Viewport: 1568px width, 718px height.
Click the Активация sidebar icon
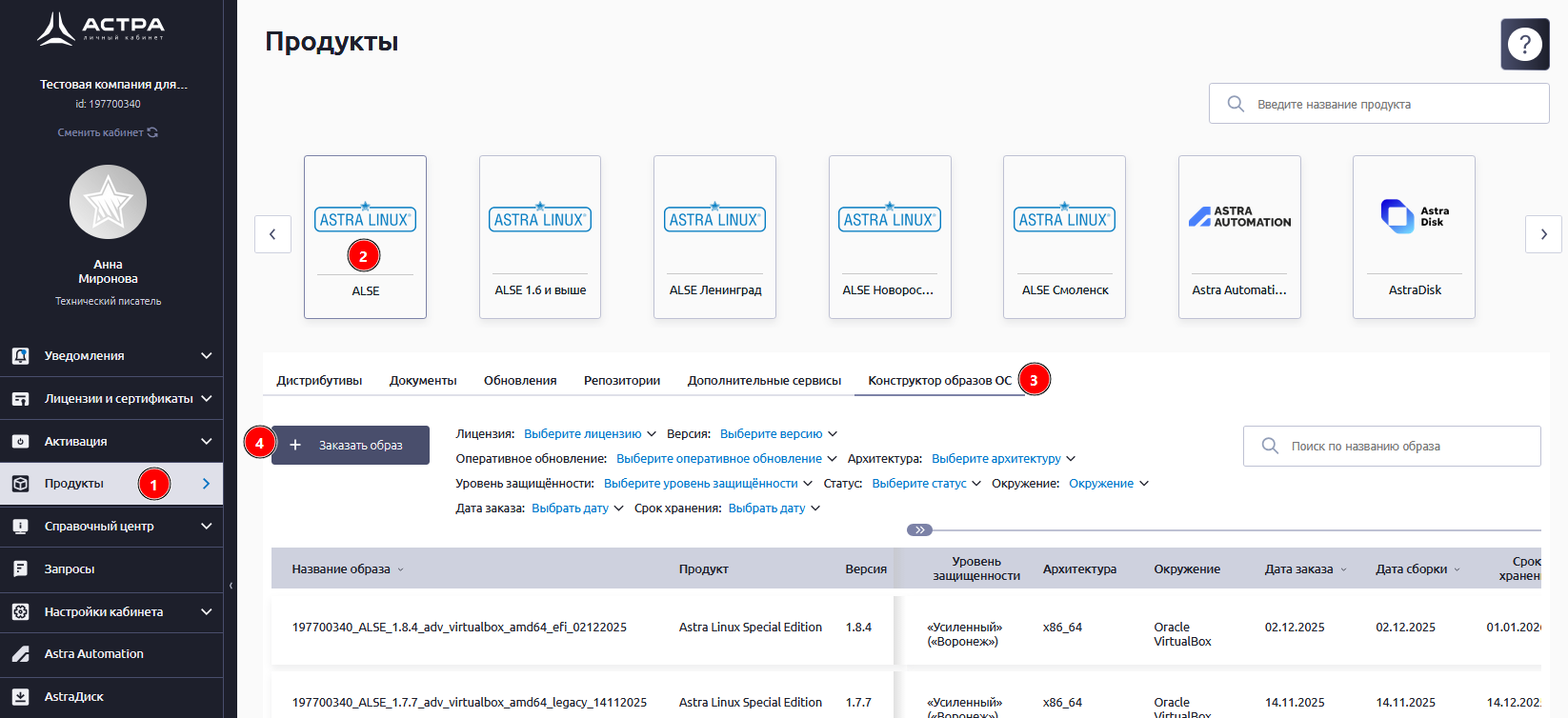[x=20, y=442]
